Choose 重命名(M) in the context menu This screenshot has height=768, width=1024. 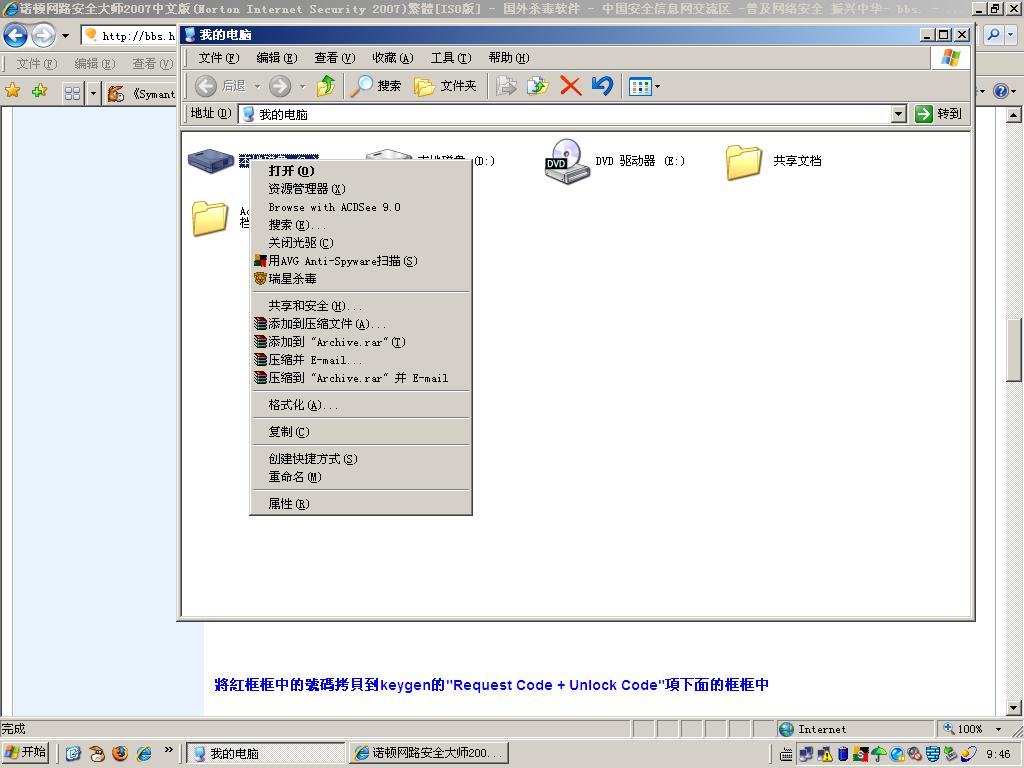pyautogui.click(x=360, y=477)
